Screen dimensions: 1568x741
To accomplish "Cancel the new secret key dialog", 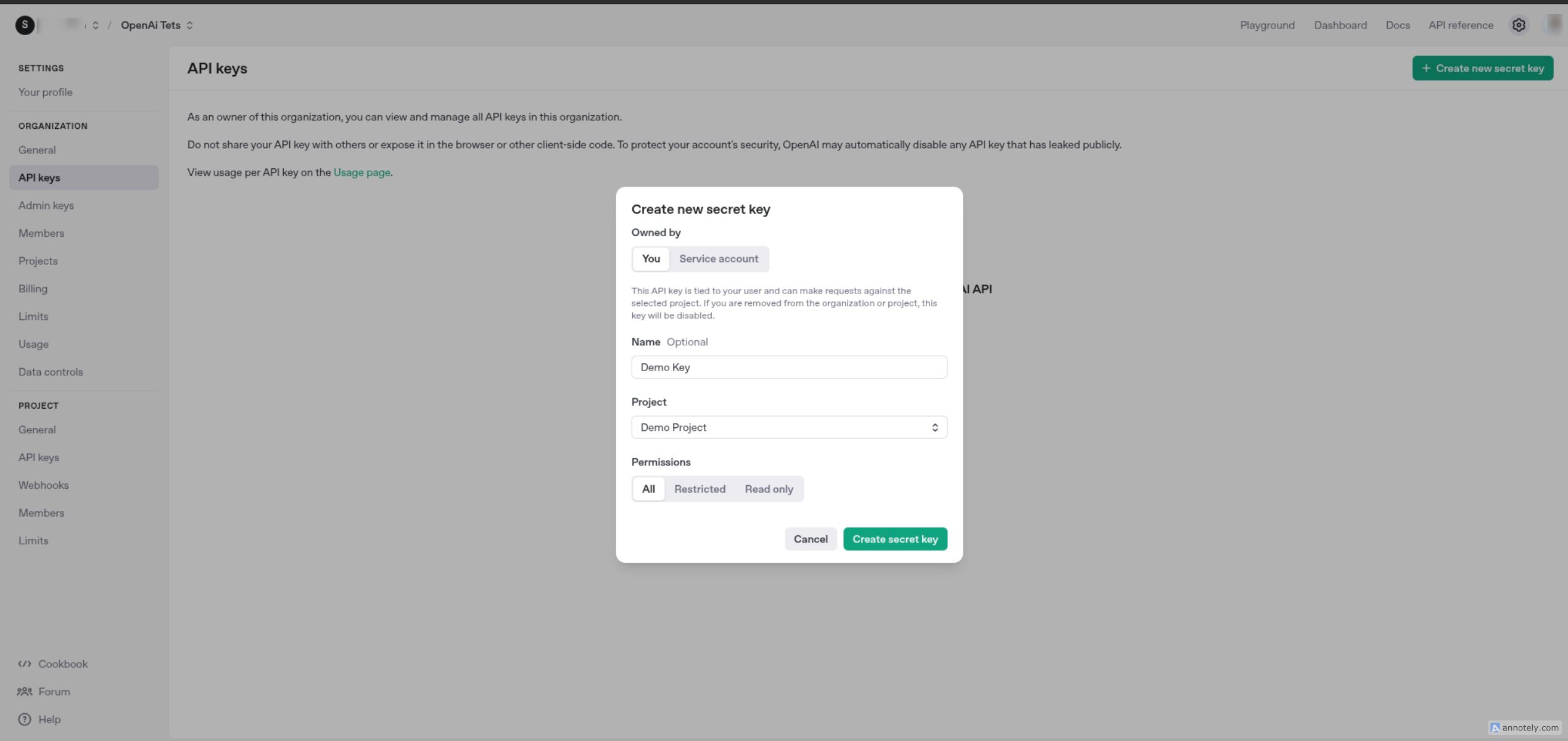I will 810,539.
